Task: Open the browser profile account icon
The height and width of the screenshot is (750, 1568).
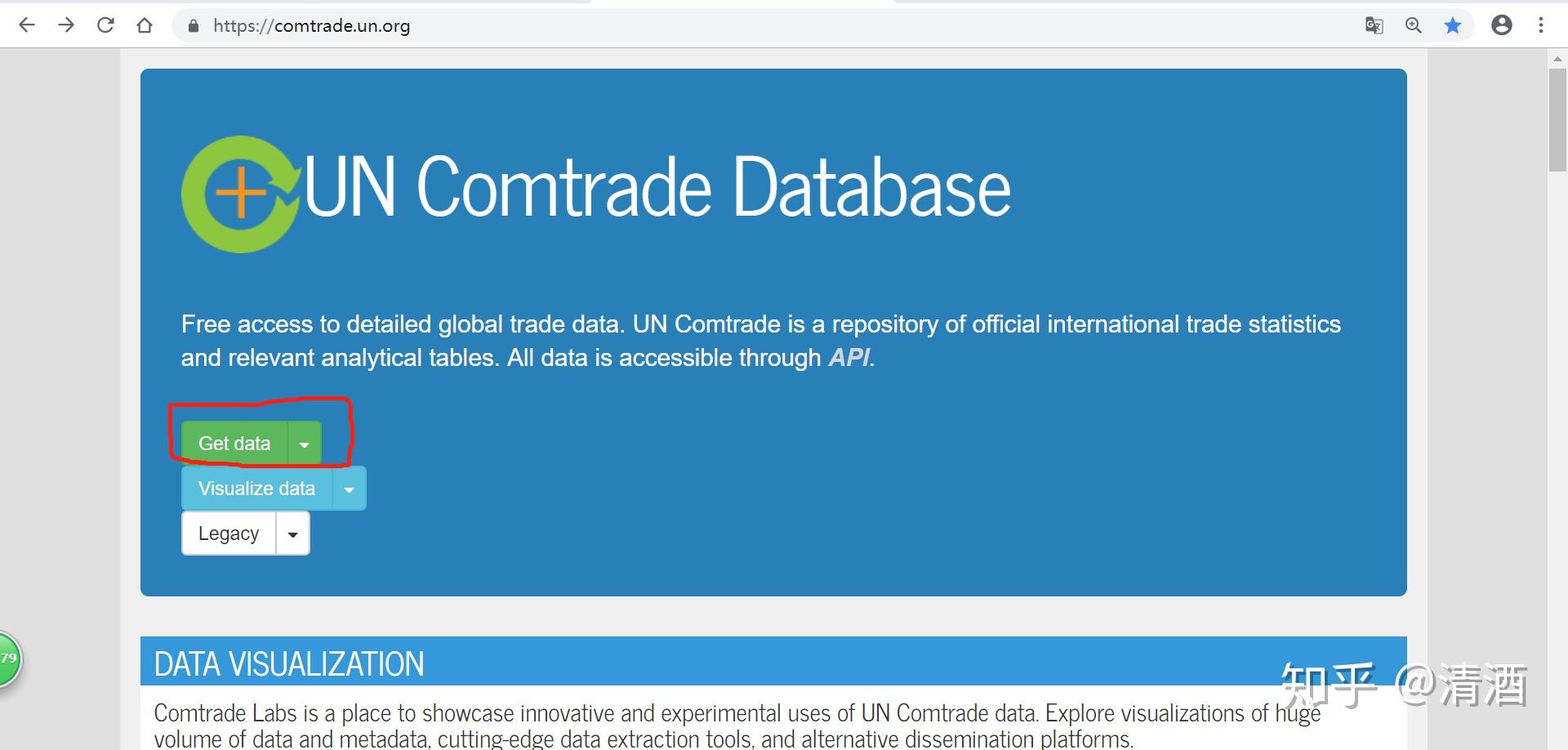Action: (1502, 25)
